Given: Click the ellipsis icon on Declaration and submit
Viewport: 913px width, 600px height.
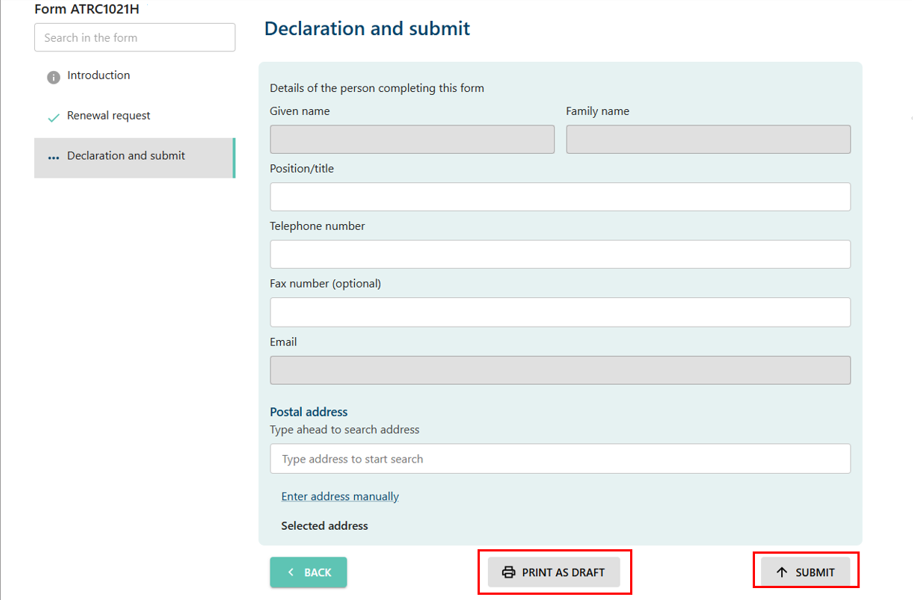Looking at the screenshot, I should [x=53, y=156].
